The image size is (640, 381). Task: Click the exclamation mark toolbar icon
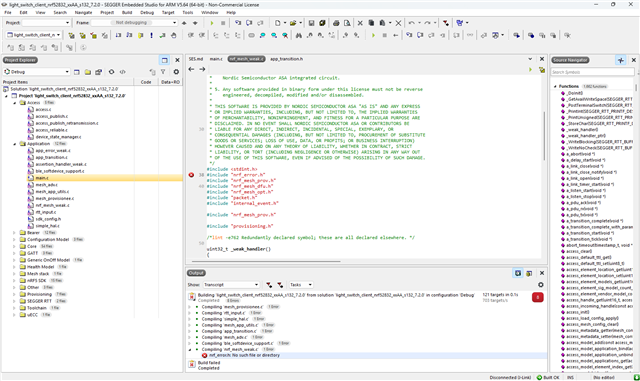(x=151, y=36)
